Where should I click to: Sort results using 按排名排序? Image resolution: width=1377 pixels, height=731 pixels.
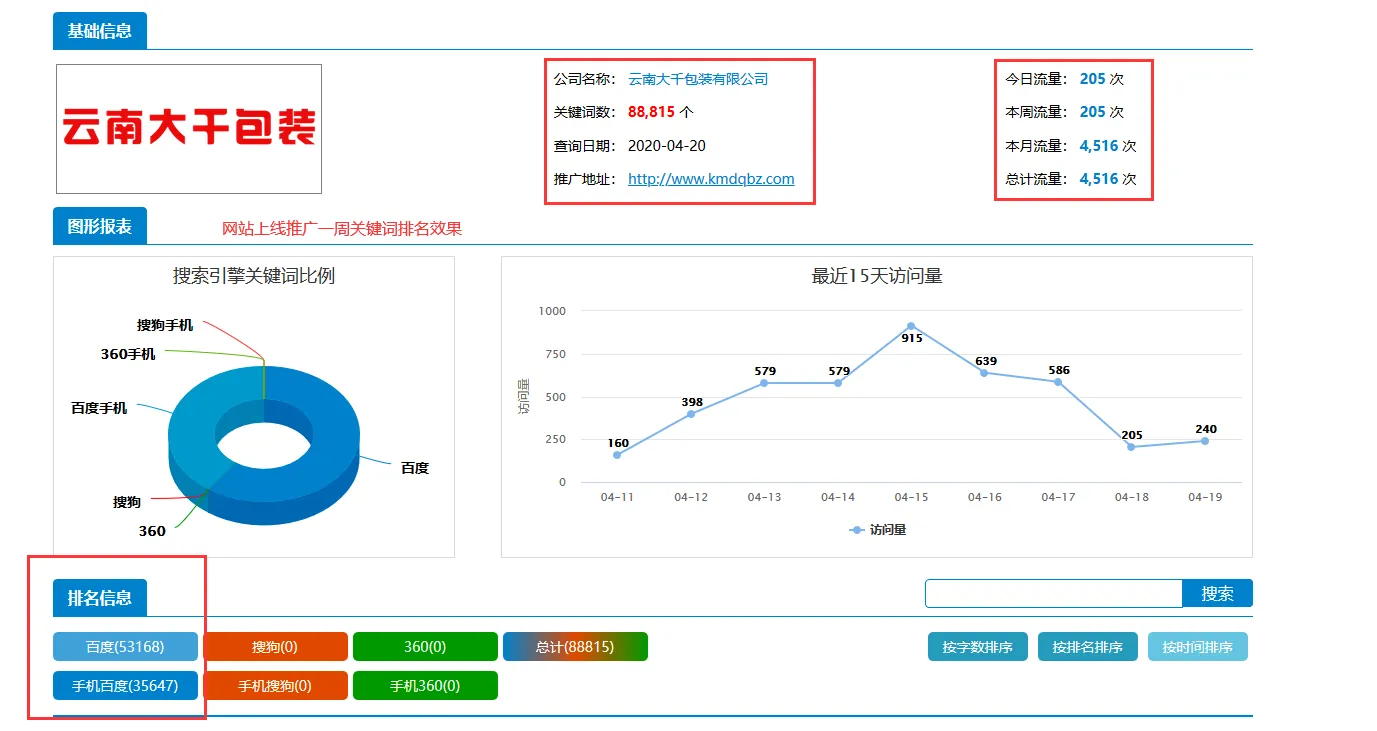[x=1087, y=646]
